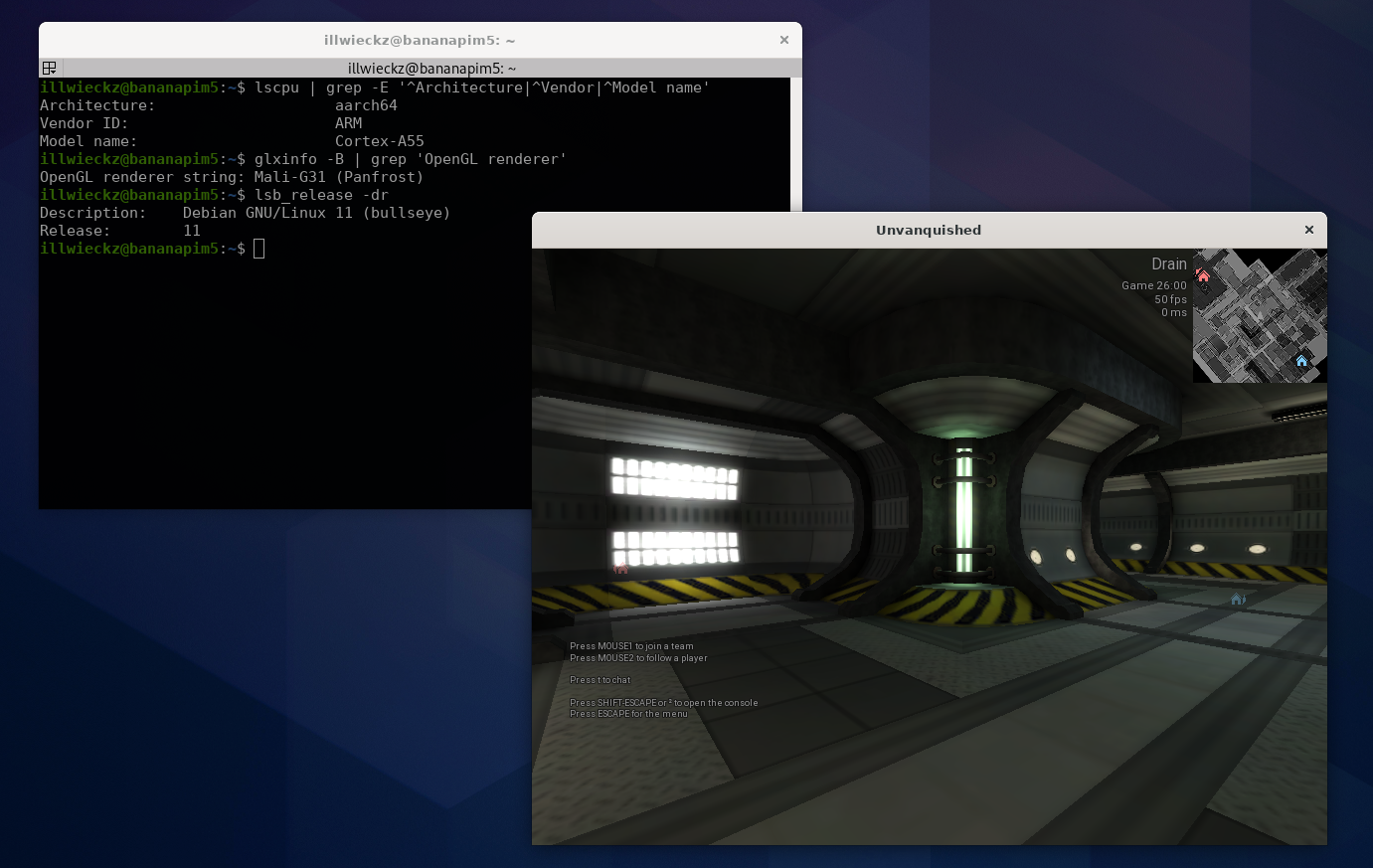Image resolution: width=1373 pixels, height=868 pixels.
Task: Click the blue base beacon on the game floor
Action: click(1238, 599)
